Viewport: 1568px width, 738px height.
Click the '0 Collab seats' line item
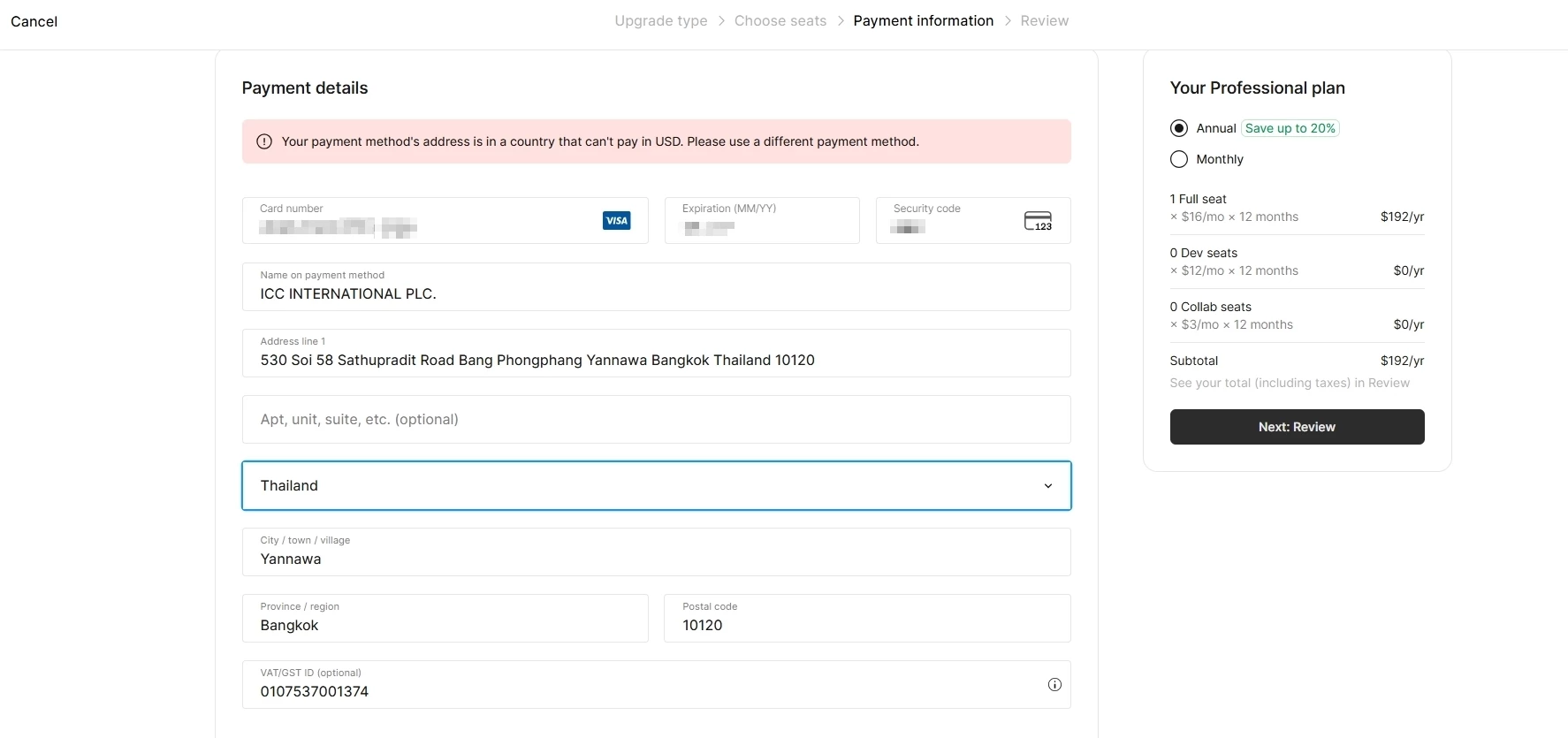click(x=1211, y=307)
